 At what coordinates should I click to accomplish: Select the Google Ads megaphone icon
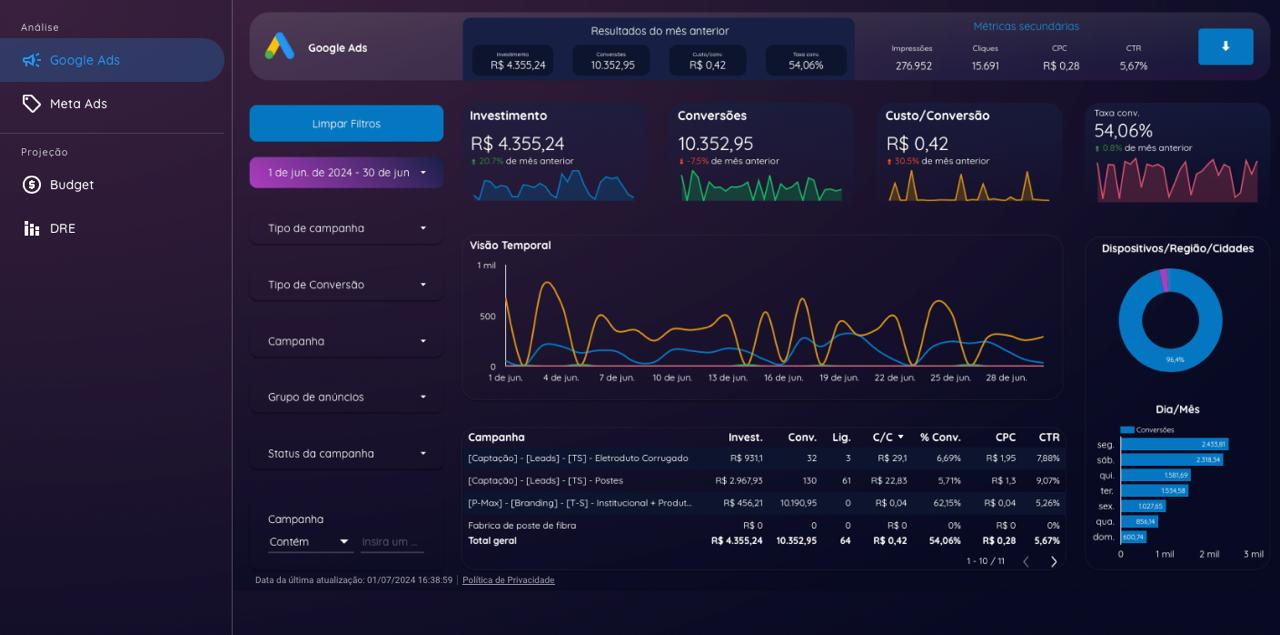tap(34, 60)
